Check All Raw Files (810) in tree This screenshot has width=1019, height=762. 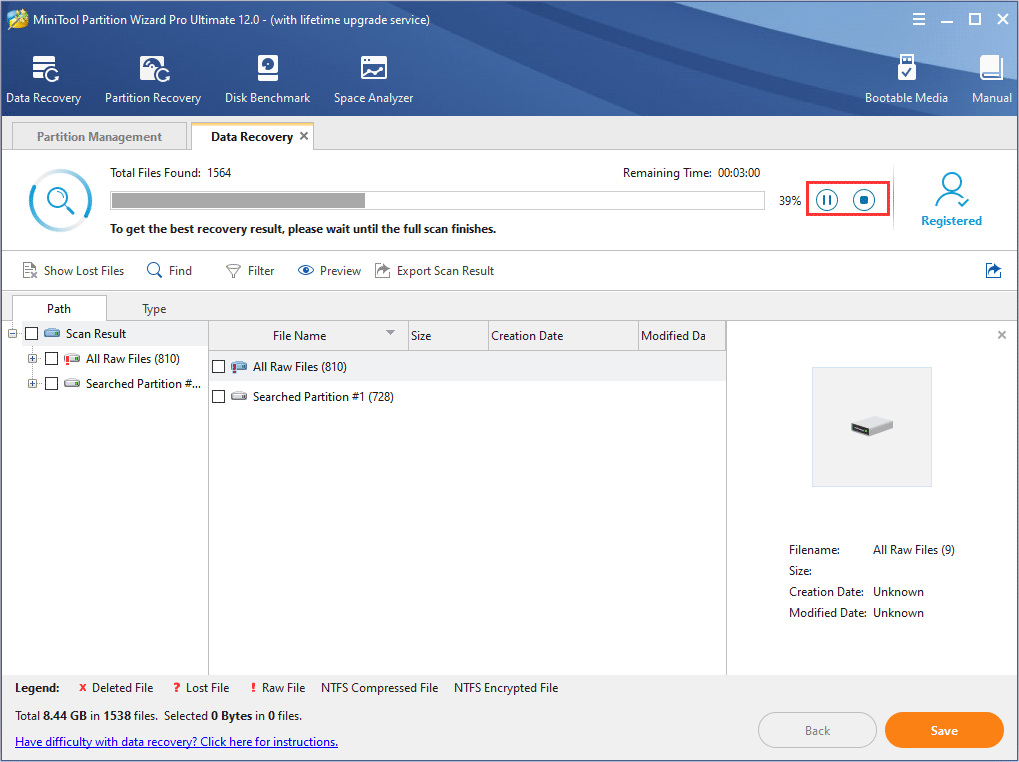[51, 359]
